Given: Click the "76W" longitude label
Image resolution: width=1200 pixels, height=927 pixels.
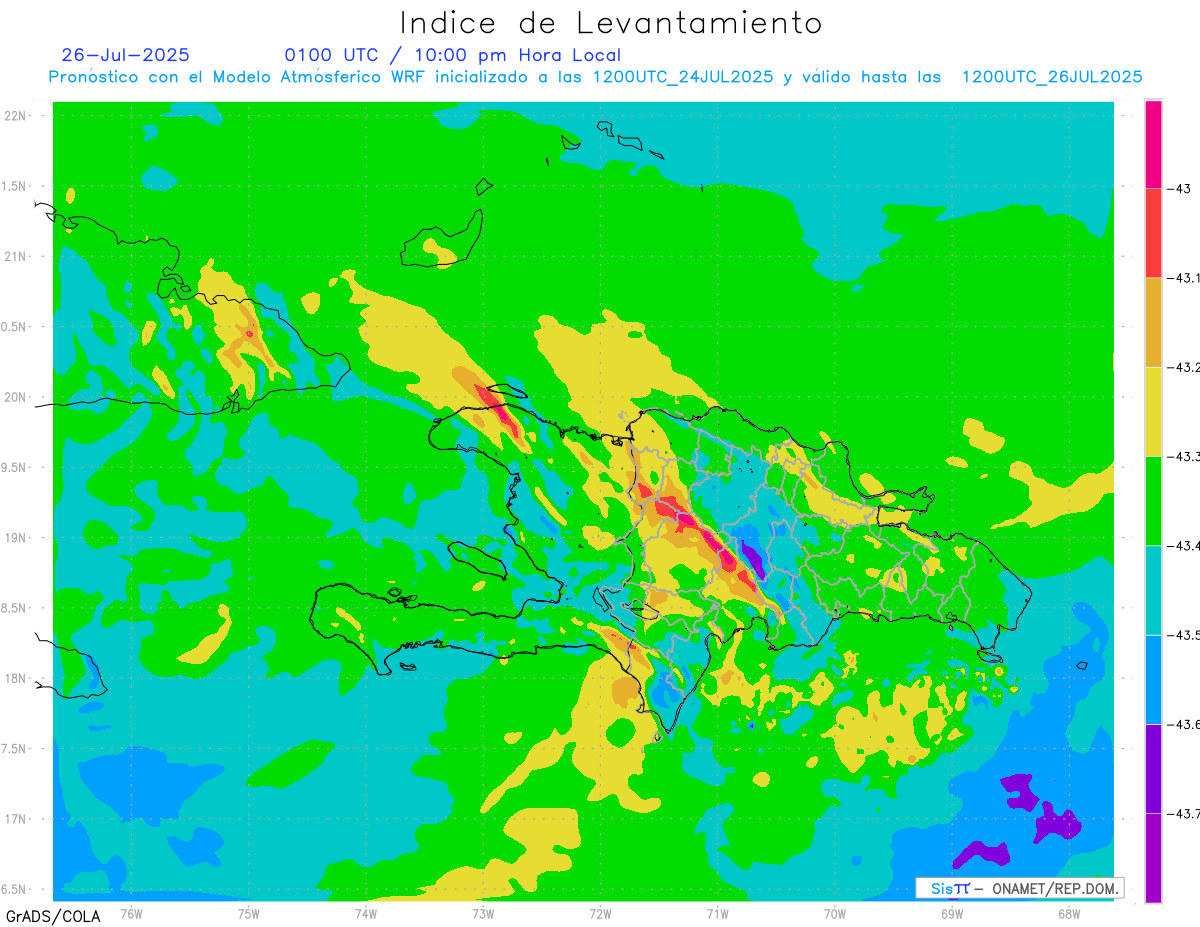Looking at the screenshot, I should (x=131, y=912).
